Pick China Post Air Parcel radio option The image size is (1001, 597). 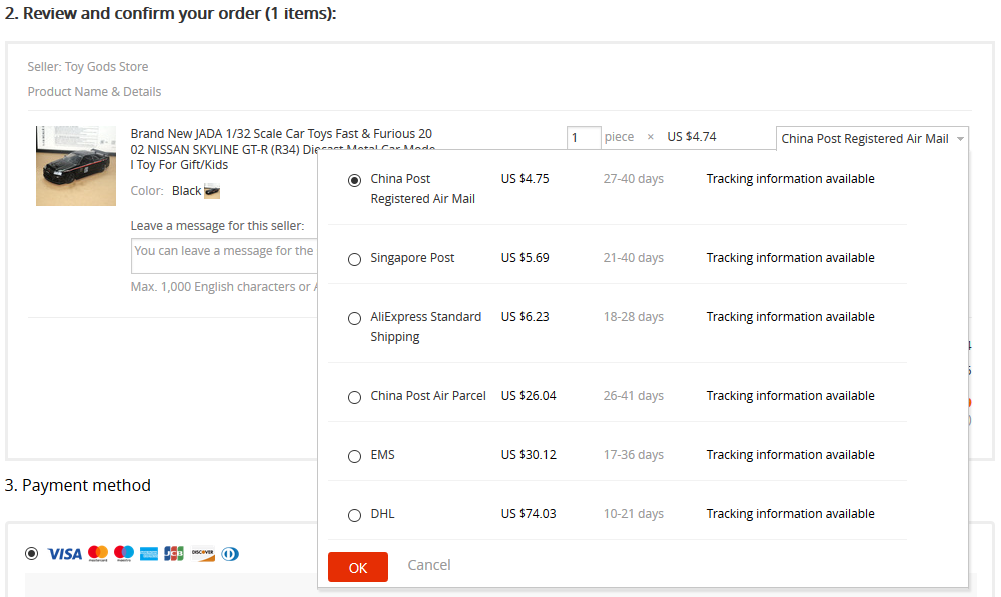[354, 397]
